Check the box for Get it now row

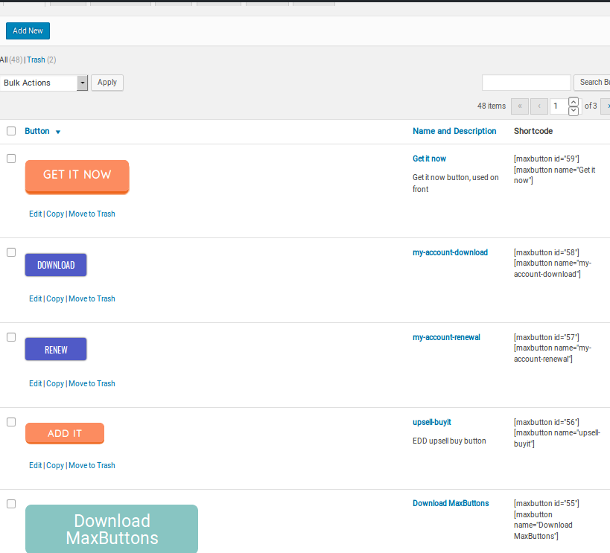coord(12,158)
